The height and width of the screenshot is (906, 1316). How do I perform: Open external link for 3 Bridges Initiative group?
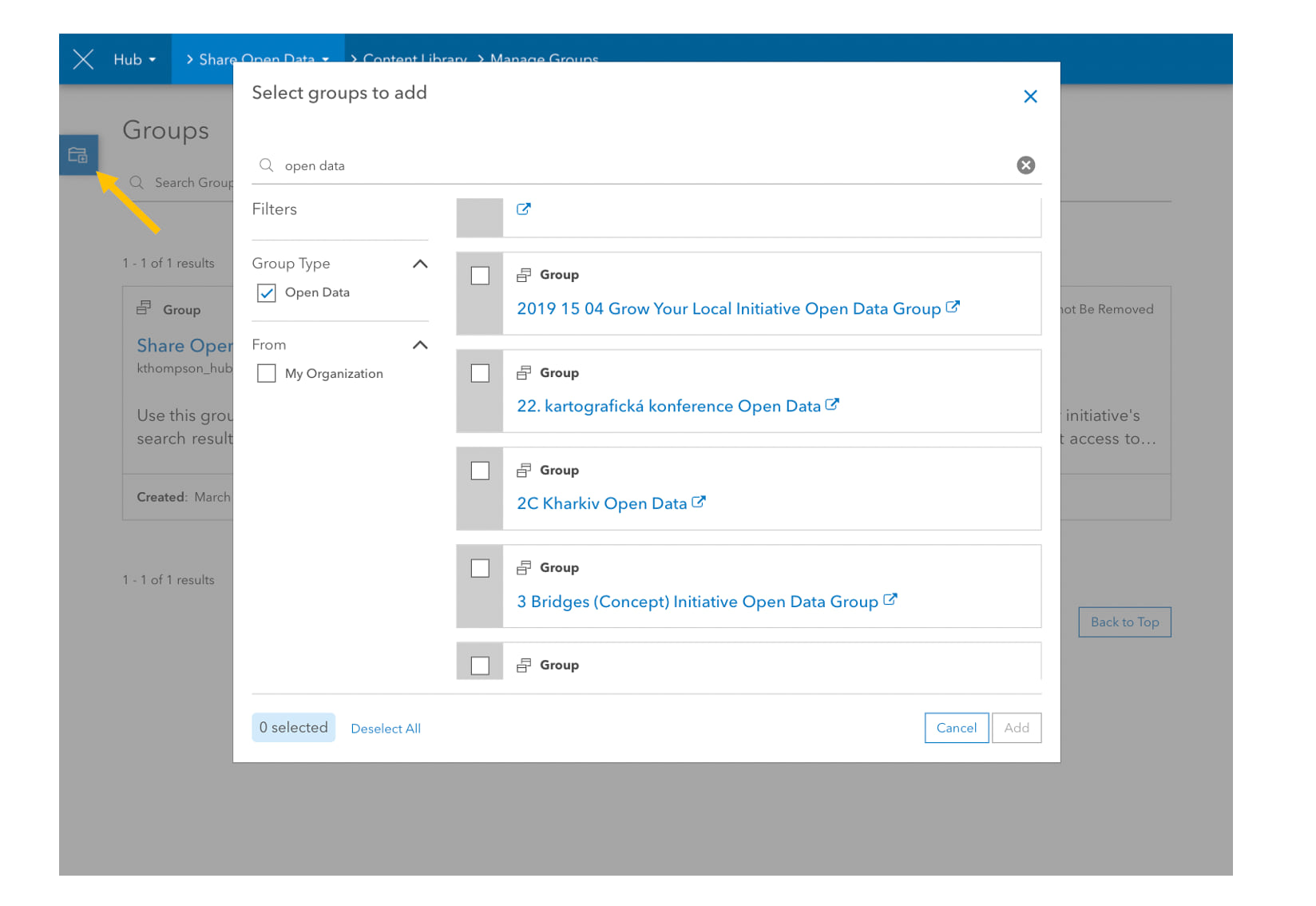pos(890,600)
